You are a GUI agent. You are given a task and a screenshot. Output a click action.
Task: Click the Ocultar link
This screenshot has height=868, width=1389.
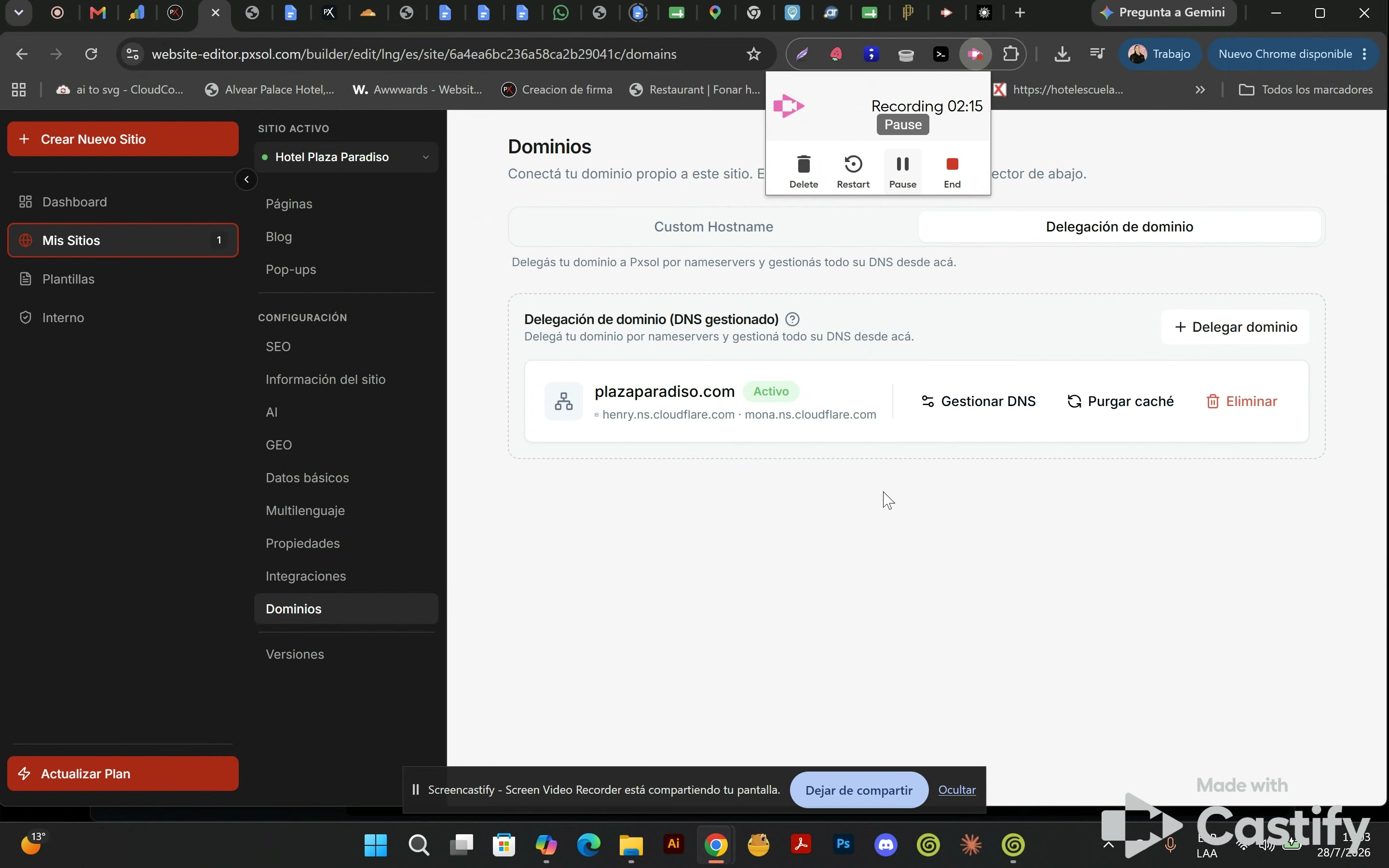pyautogui.click(x=957, y=790)
